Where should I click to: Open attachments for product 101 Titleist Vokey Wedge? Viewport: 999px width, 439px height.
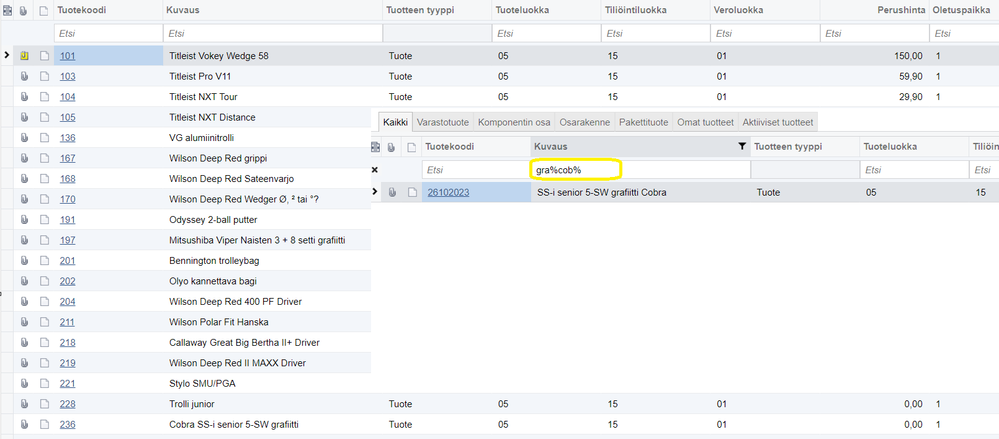click(x=24, y=56)
